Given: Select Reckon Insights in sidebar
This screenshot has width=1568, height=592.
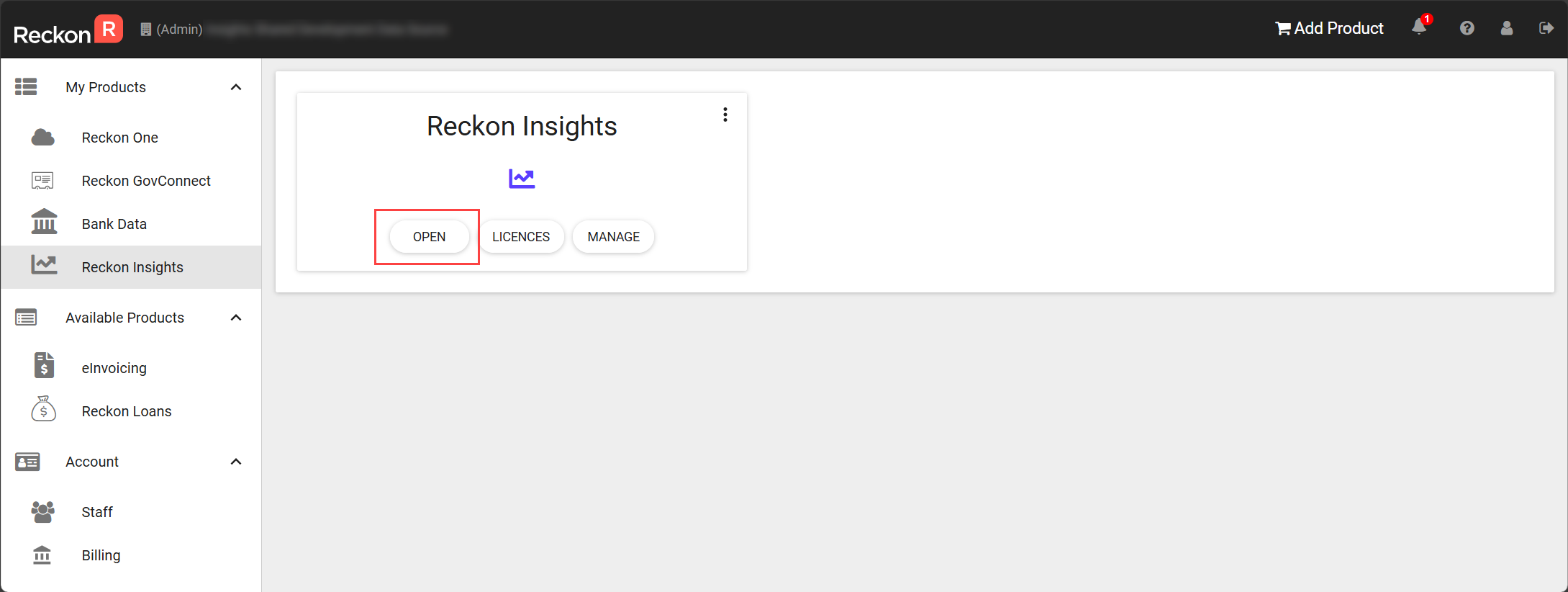Looking at the screenshot, I should (132, 267).
